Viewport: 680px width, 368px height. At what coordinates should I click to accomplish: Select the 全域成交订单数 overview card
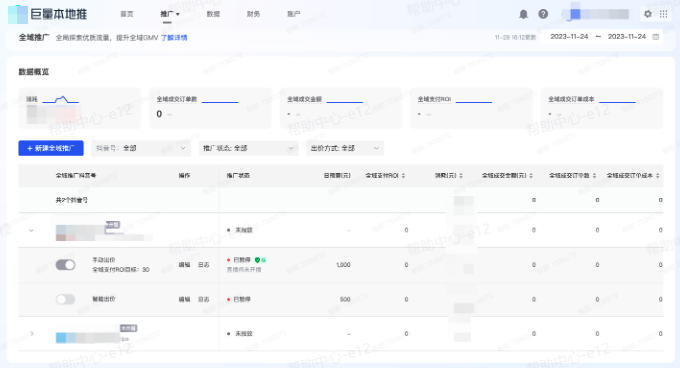click(x=210, y=108)
